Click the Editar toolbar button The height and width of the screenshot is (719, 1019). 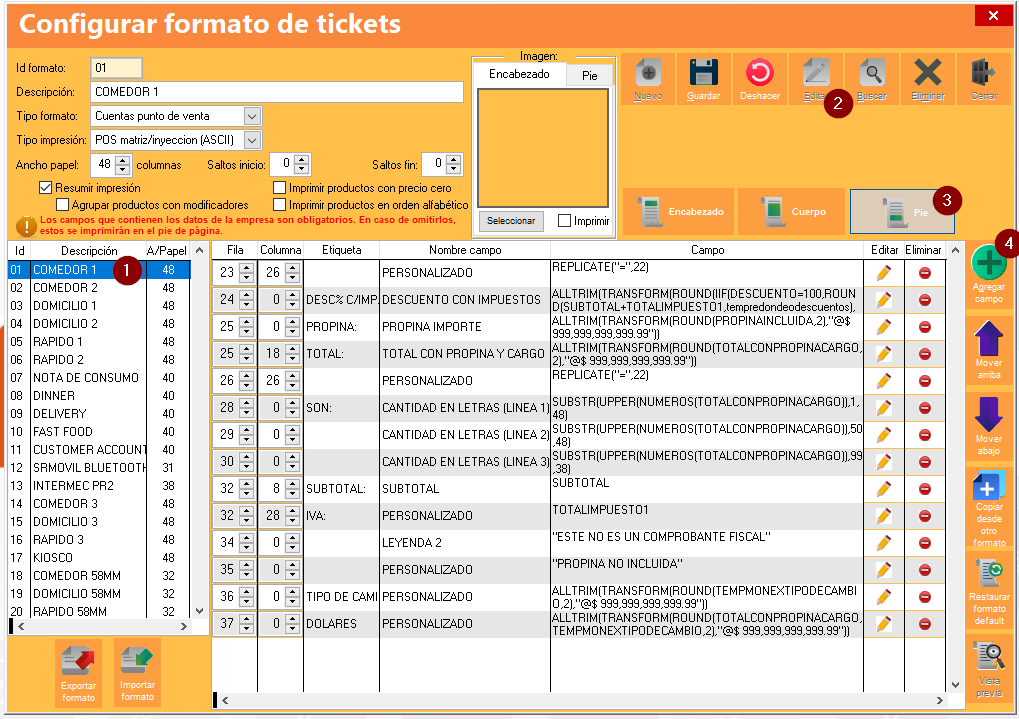tap(816, 79)
